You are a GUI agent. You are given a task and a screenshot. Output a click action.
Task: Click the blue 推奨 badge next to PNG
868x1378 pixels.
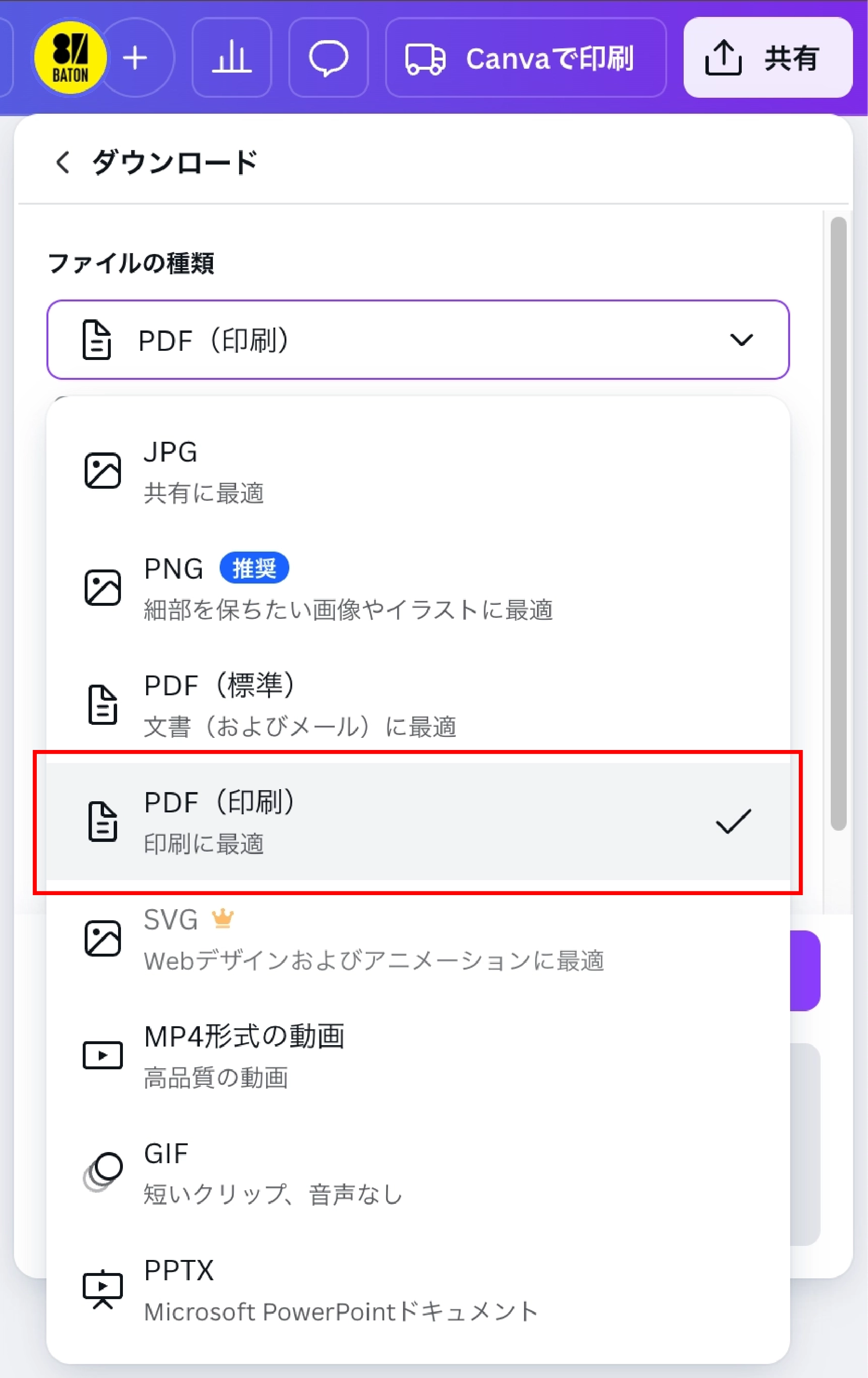[254, 568]
